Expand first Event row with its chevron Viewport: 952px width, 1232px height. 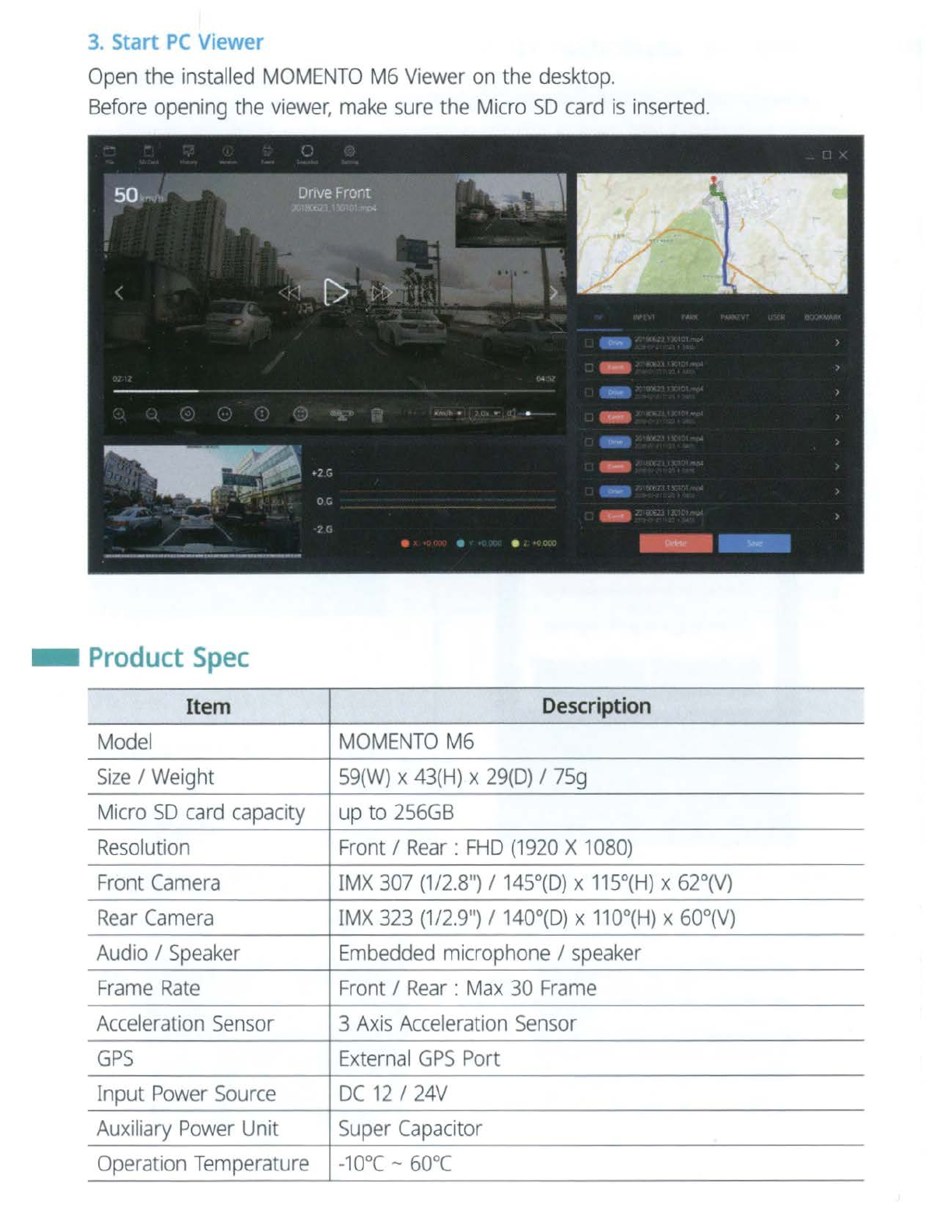tap(837, 367)
